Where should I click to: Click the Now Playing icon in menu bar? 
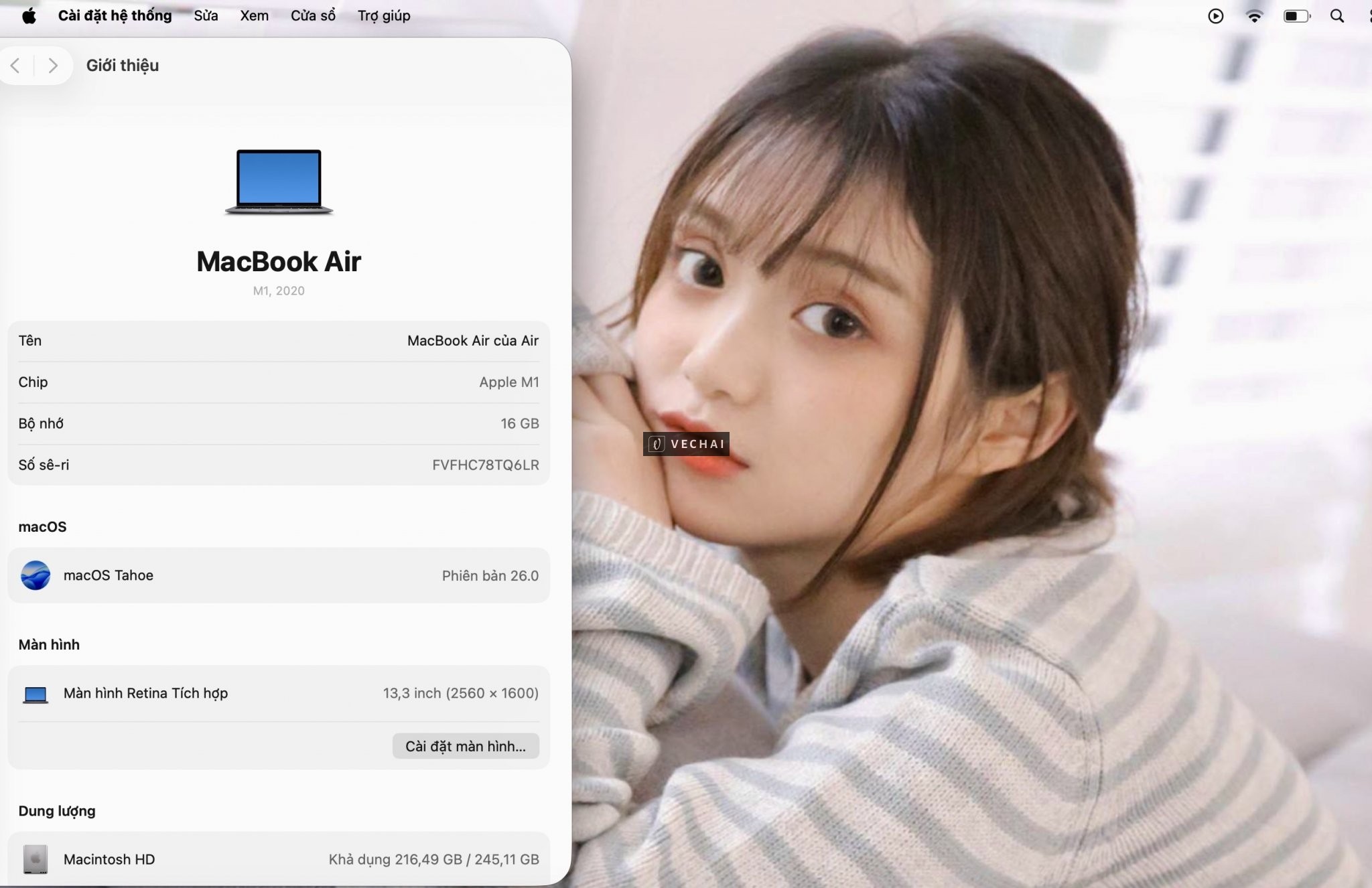1215,16
